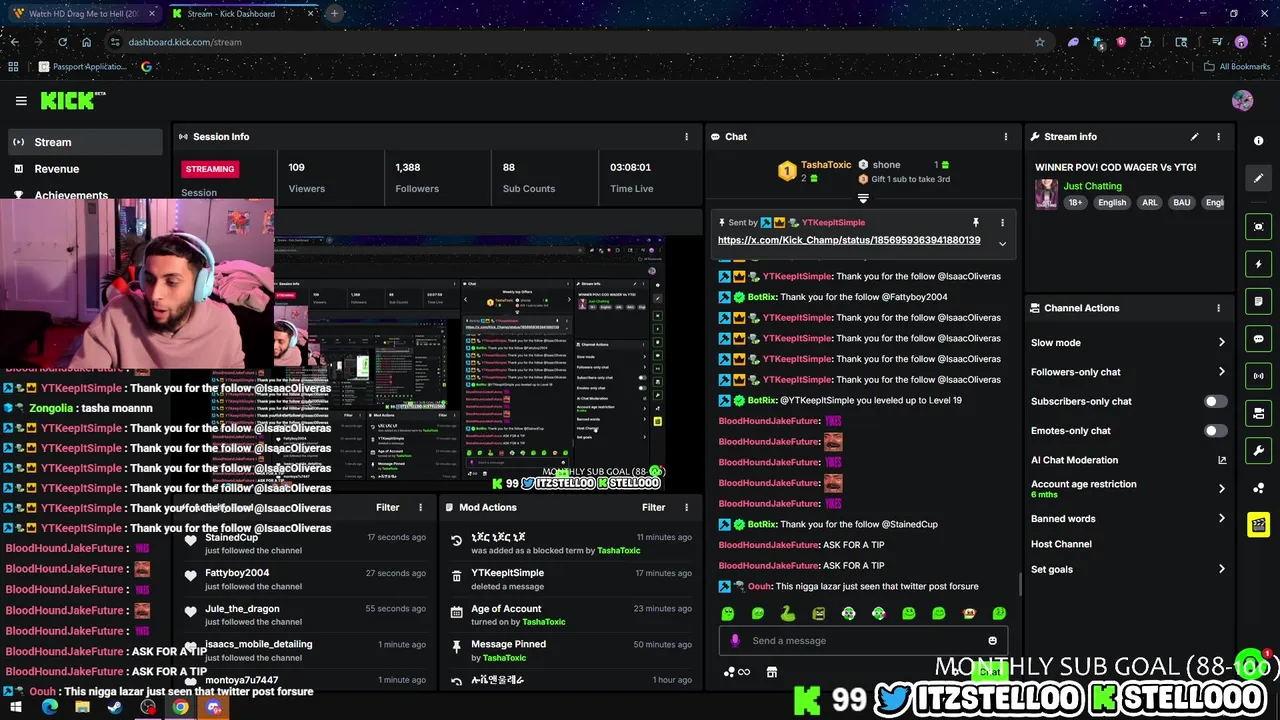Open Windows Start menu
Screen dimensions: 1280x720
[16, 707]
